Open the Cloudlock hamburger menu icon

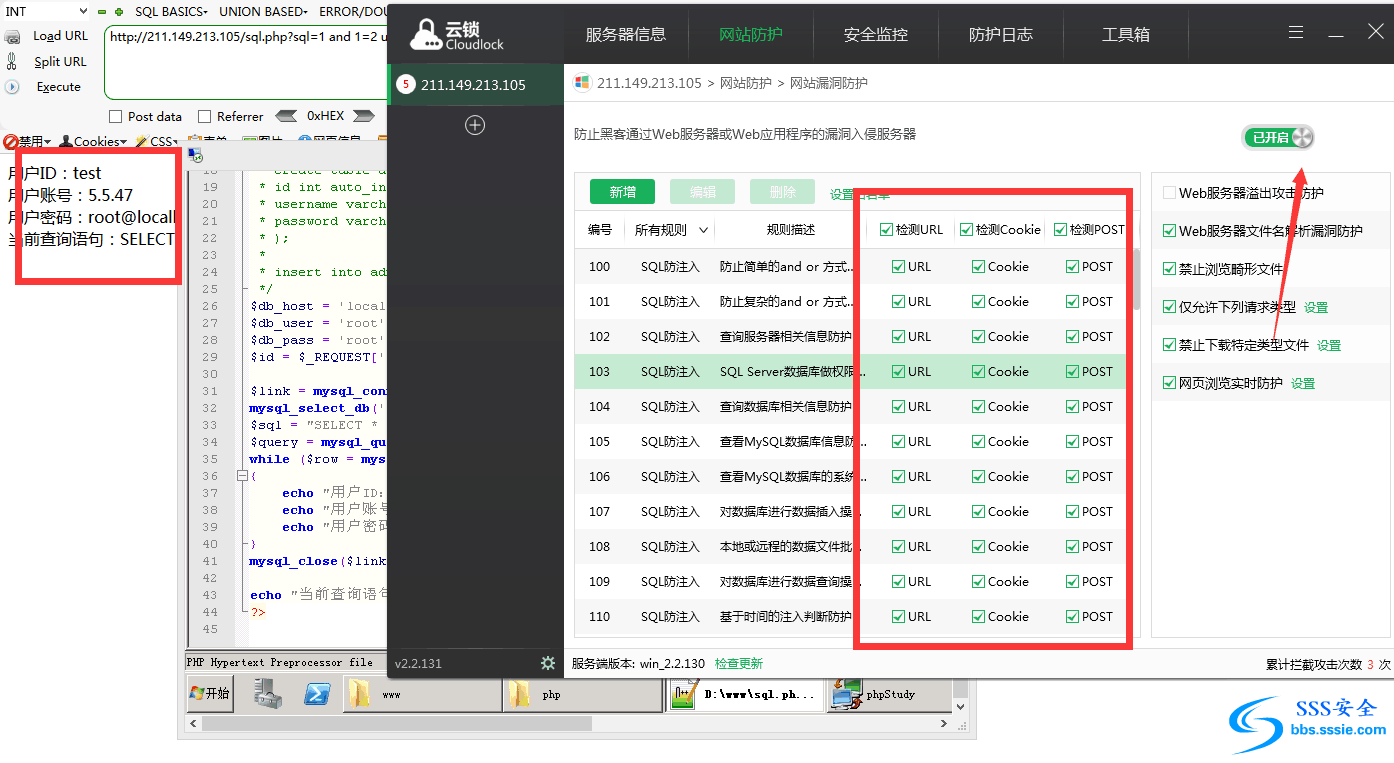pos(1296,32)
